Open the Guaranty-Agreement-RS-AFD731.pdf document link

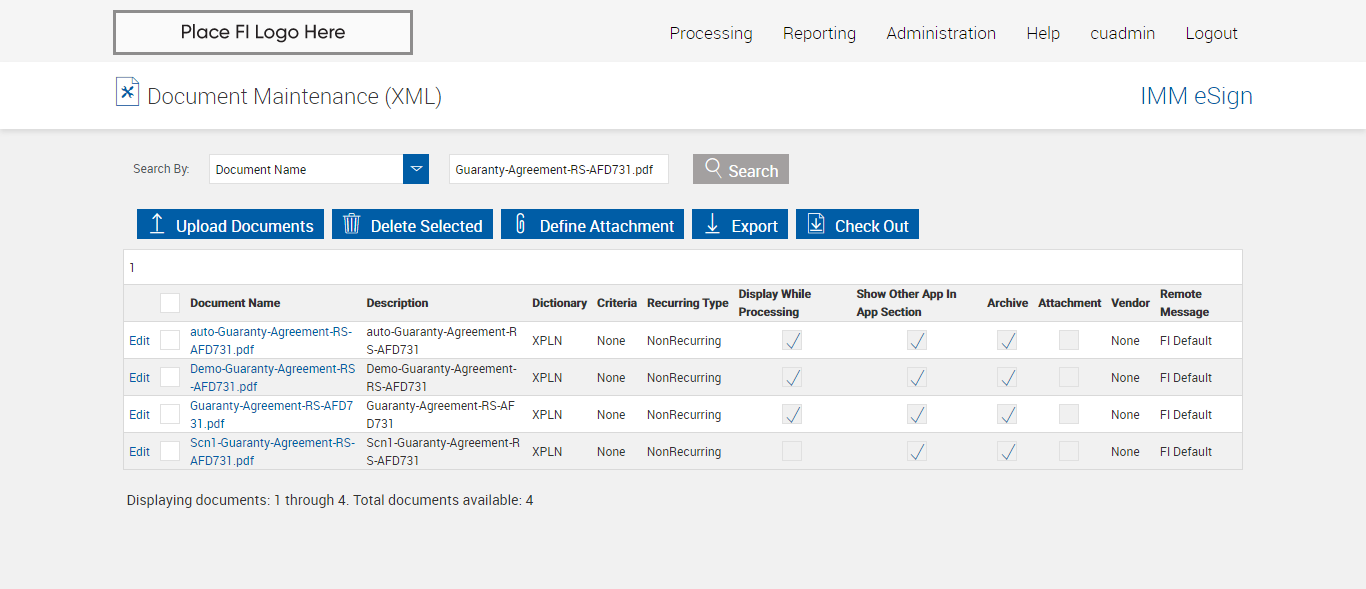click(x=271, y=414)
